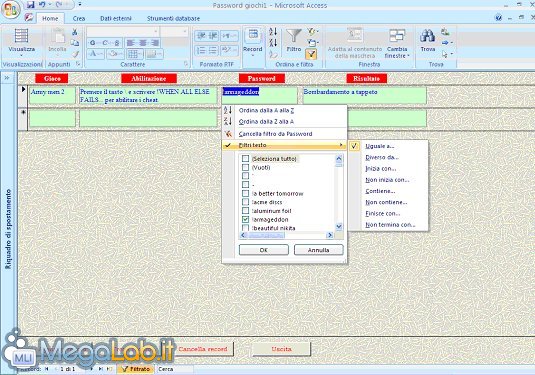This screenshot has width=535, height=375.
Task: Click the Visualizza view icon
Action: [21, 36]
